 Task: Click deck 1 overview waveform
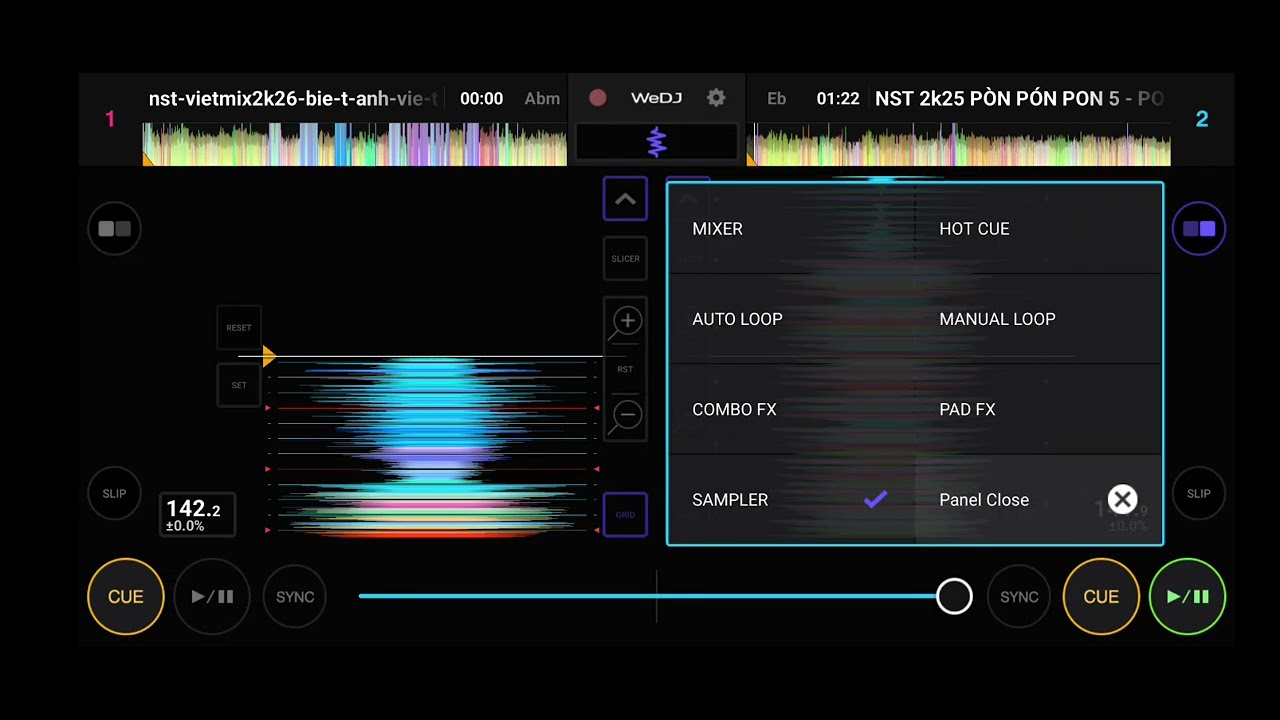[355, 144]
